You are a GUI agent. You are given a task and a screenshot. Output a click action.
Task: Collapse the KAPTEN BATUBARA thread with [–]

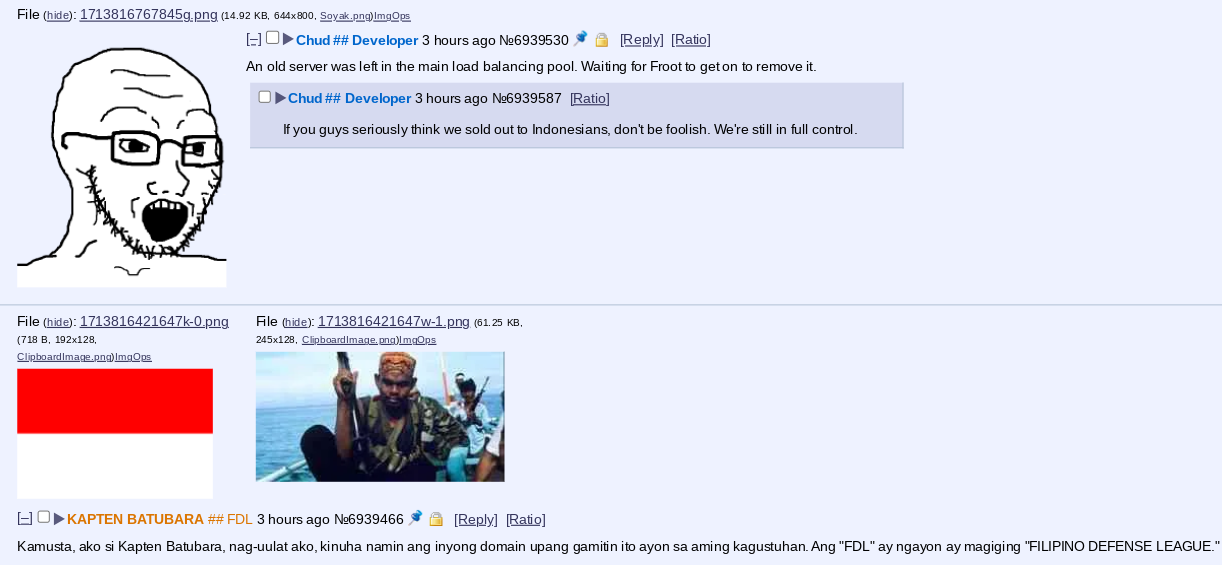click(x=25, y=519)
